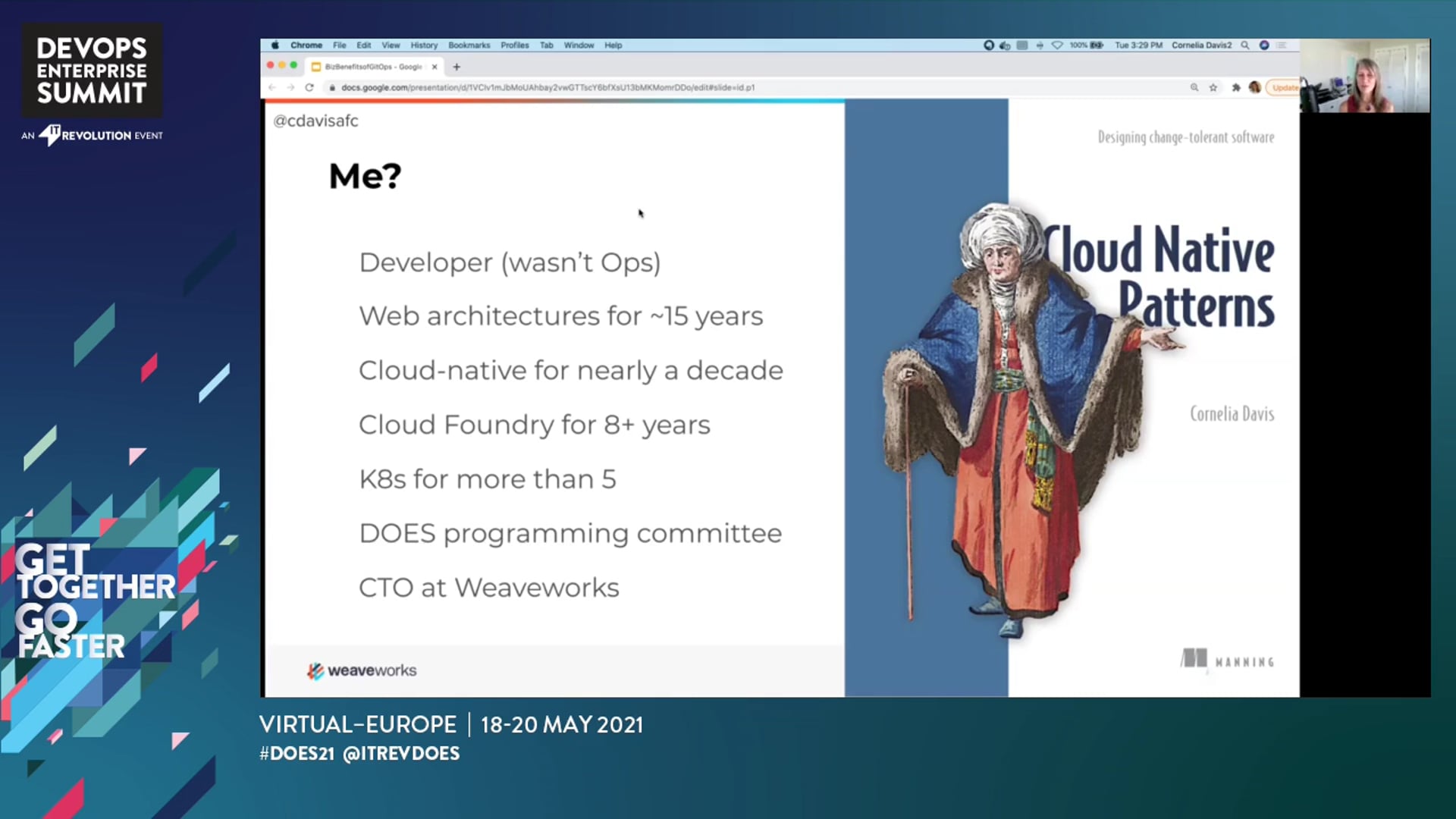1456x819 pixels.
Task: Open macOS Spotlight search icon
Action: 1245,45
